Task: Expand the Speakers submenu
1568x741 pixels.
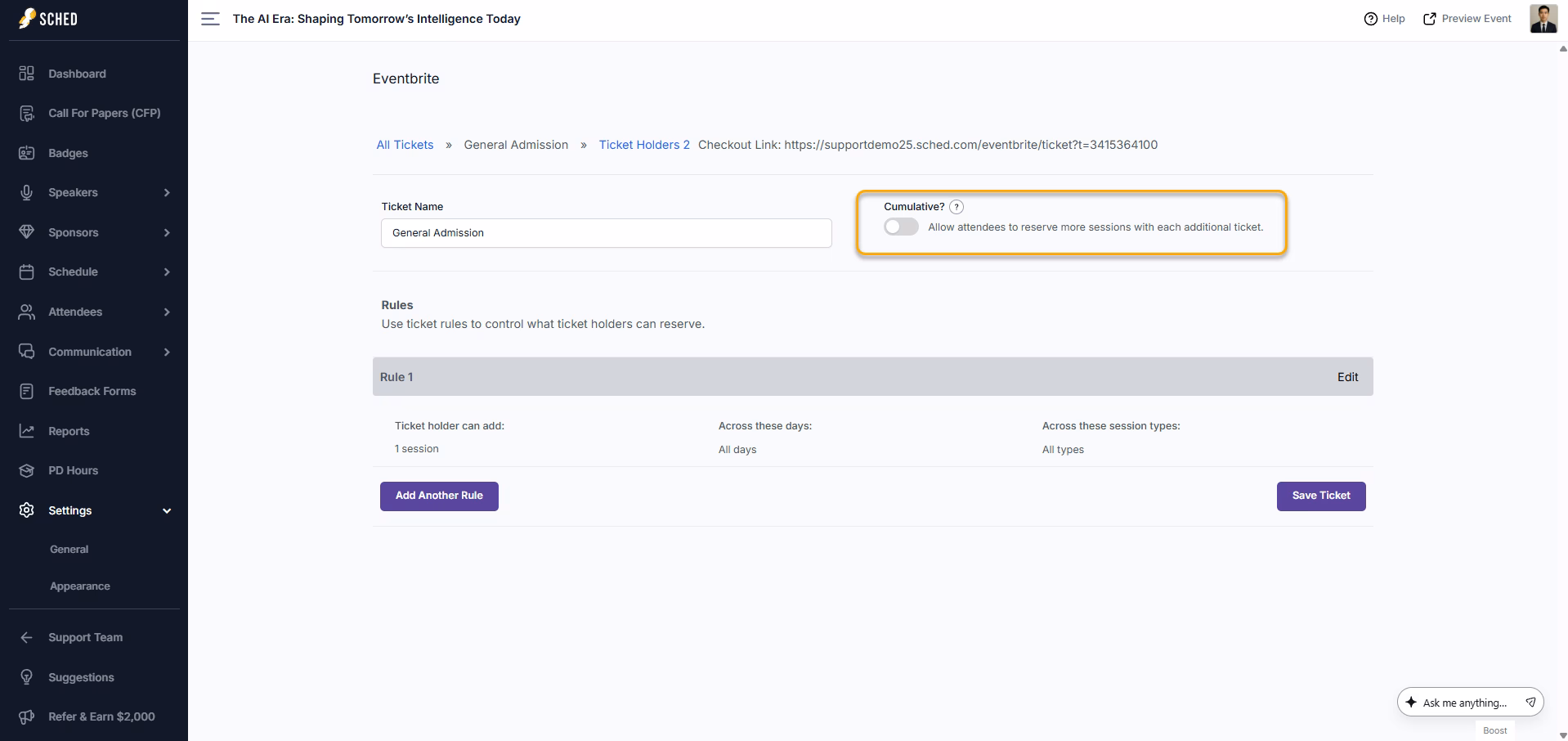Action: 167,192
